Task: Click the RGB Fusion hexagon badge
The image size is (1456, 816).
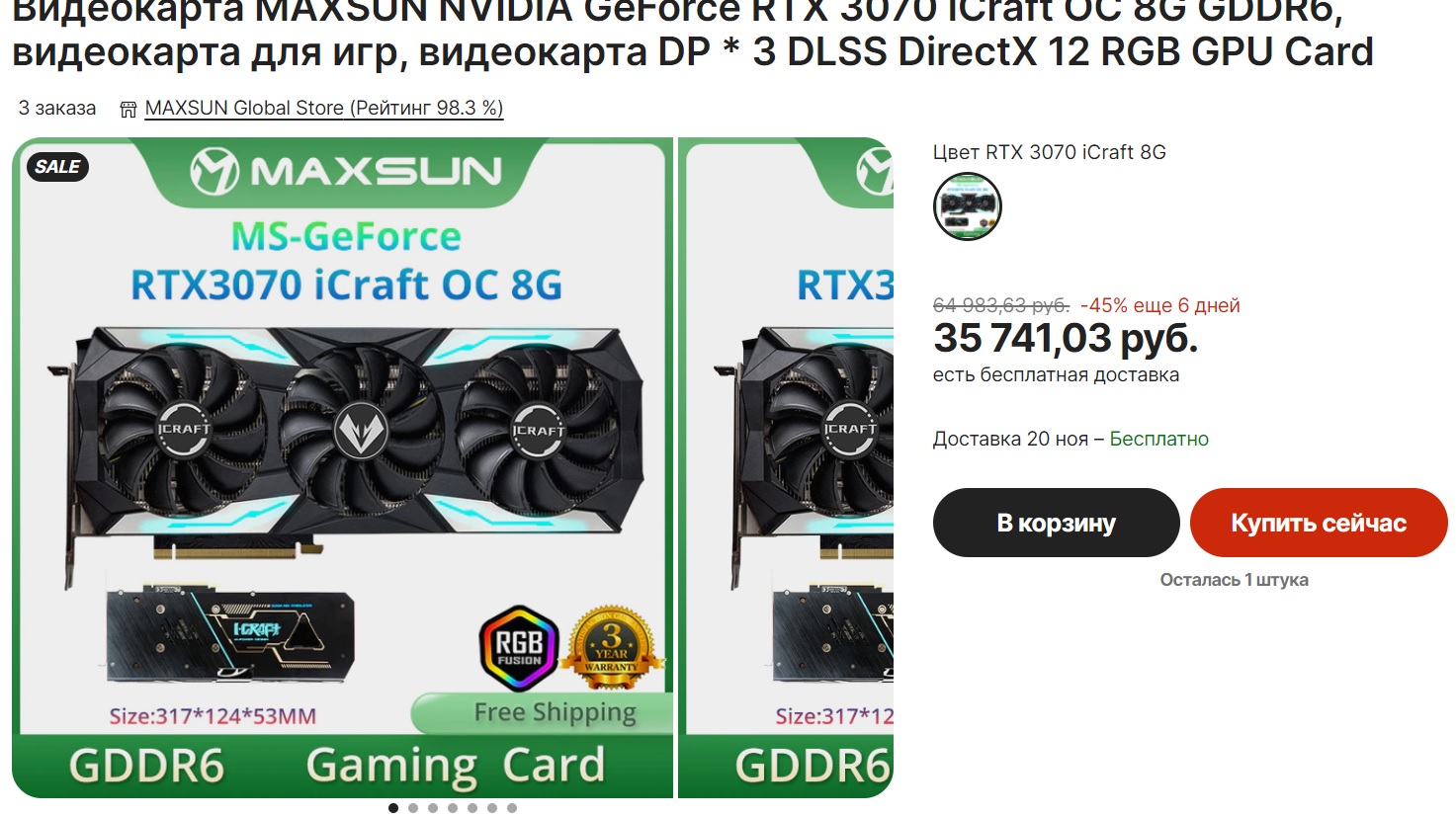Action: pos(519,647)
